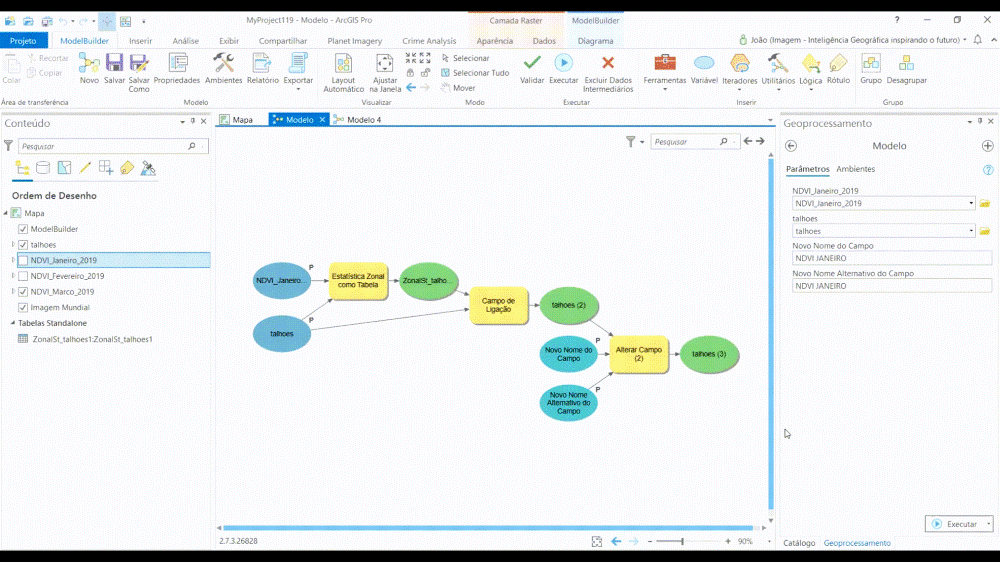Image resolution: width=1000 pixels, height=562 pixels.
Task: Click Excluir Dados Intermediários icon
Action: [608, 64]
